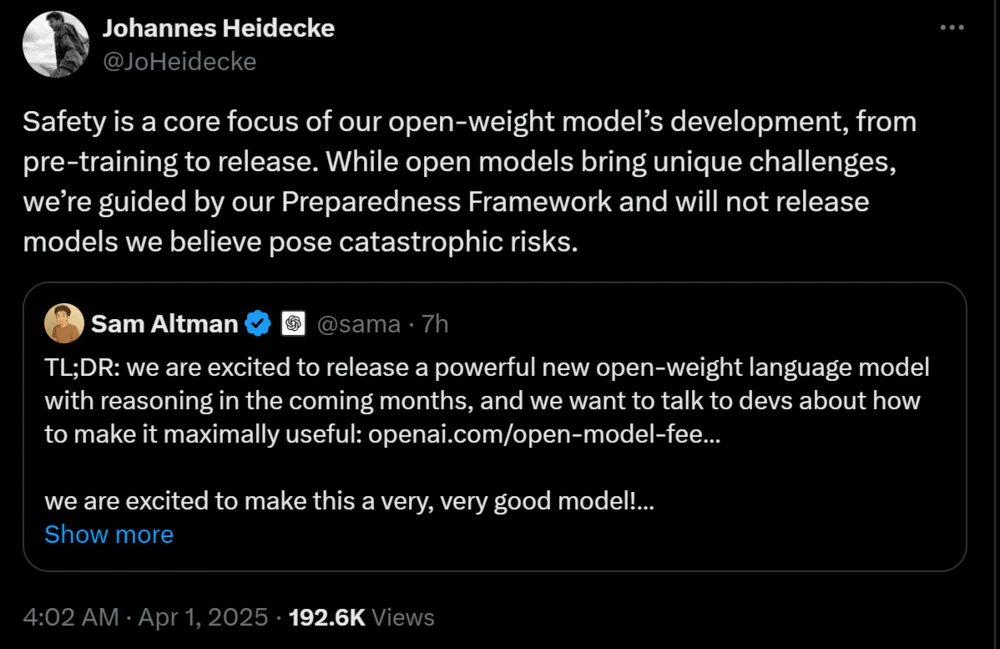Click the OpenAI affiliation logo badge
The width and height of the screenshot is (1000, 649).
click(x=293, y=323)
